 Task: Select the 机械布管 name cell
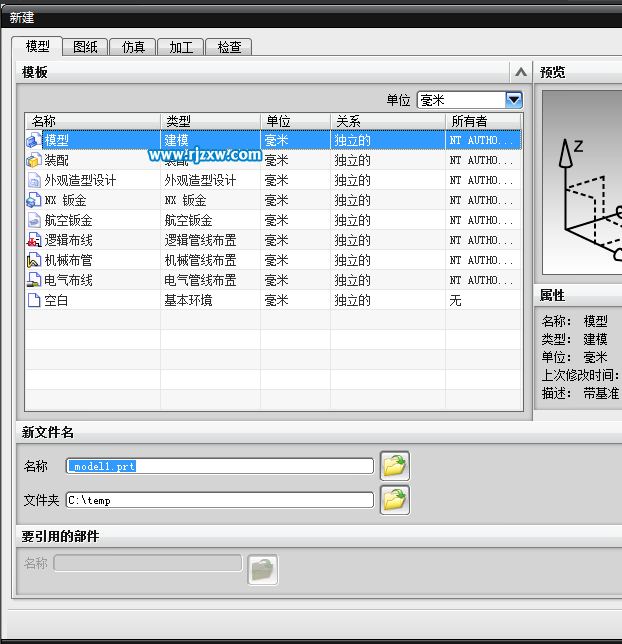click(x=68, y=260)
